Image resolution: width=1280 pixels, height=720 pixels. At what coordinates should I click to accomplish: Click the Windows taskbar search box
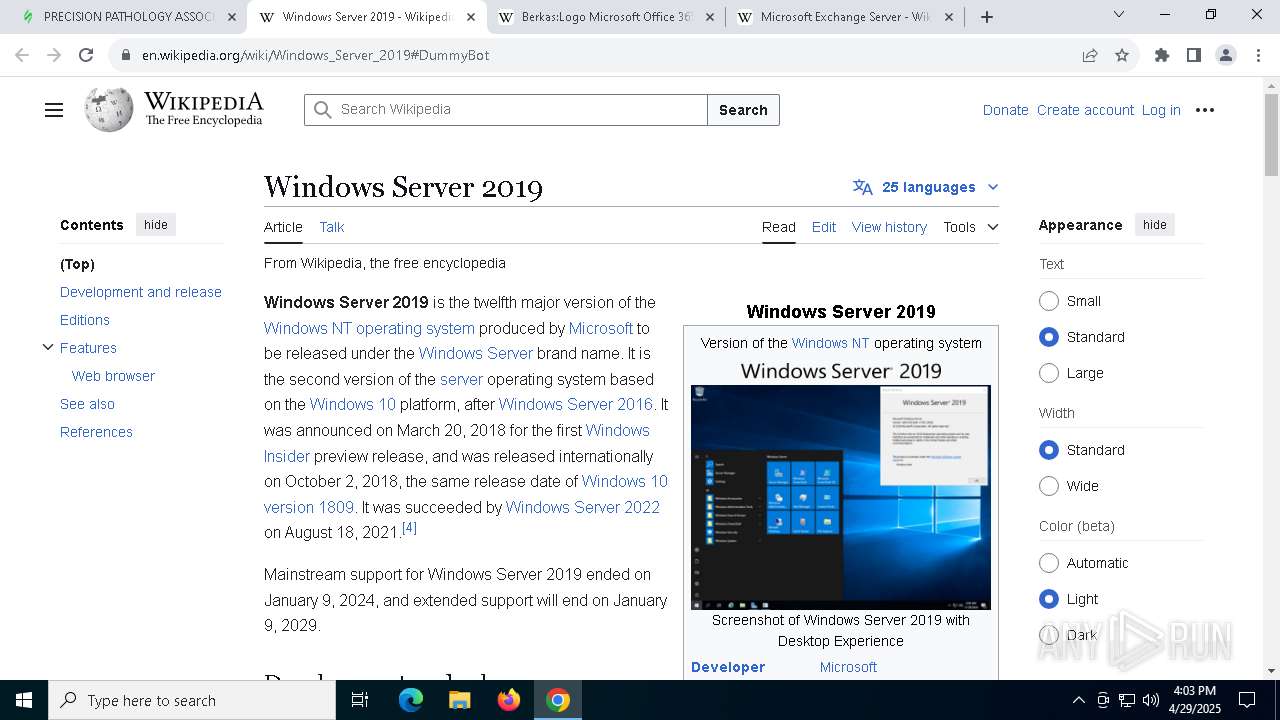click(x=192, y=700)
